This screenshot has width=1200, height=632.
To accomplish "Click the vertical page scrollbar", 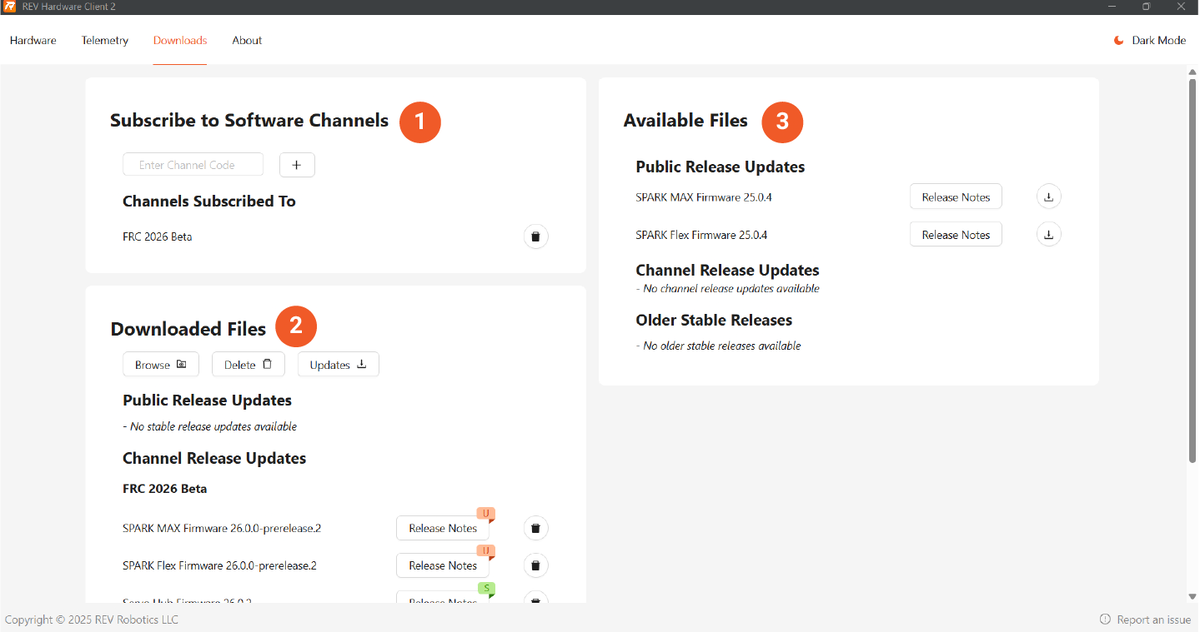I will (x=1191, y=270).
